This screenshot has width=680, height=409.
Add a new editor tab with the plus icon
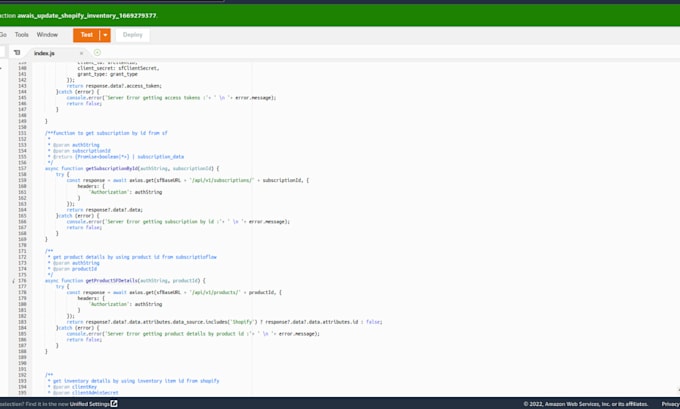(97, 52)
